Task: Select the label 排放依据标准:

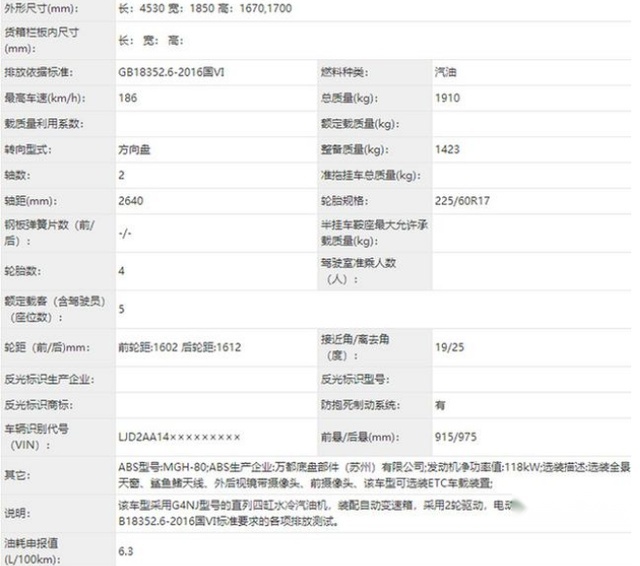Action: 39,73
